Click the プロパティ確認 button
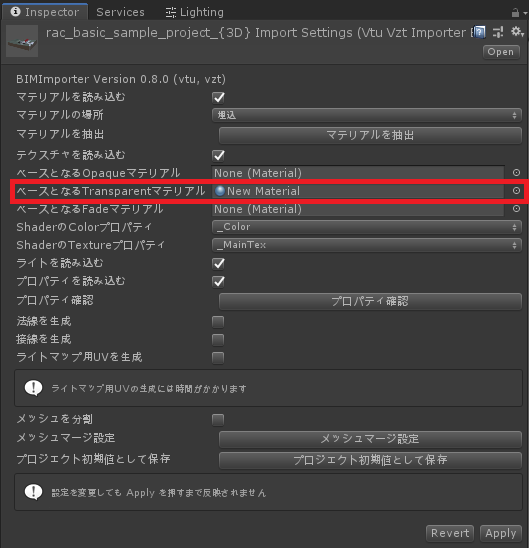The height and width of the screenshot is (548, 529). (370, 301)
